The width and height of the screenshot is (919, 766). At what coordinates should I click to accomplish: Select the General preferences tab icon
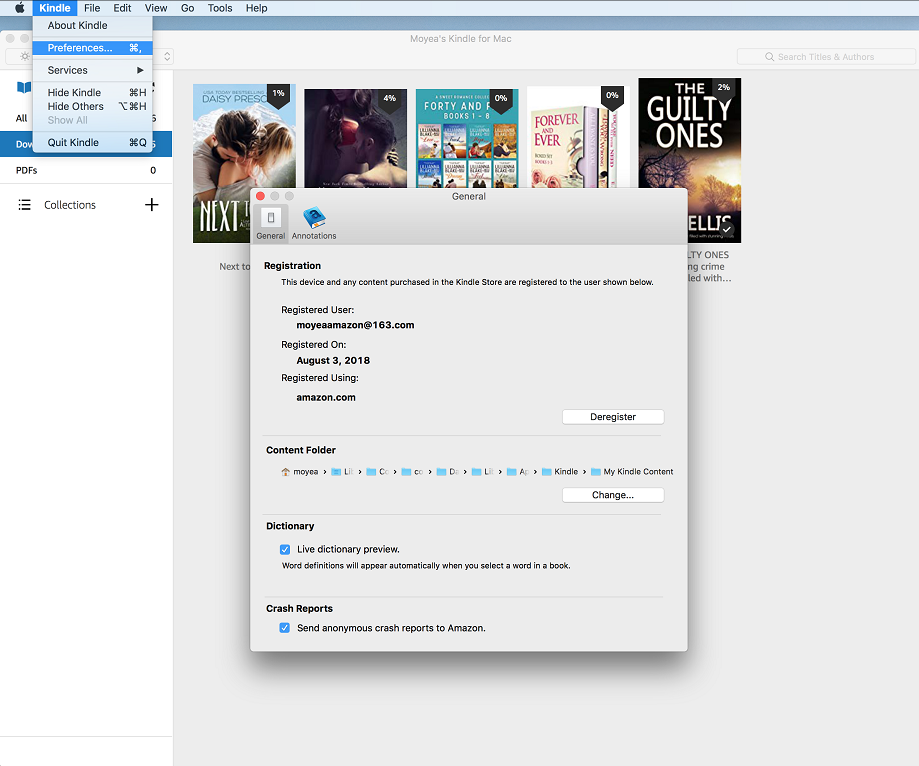tap(270, 220)
